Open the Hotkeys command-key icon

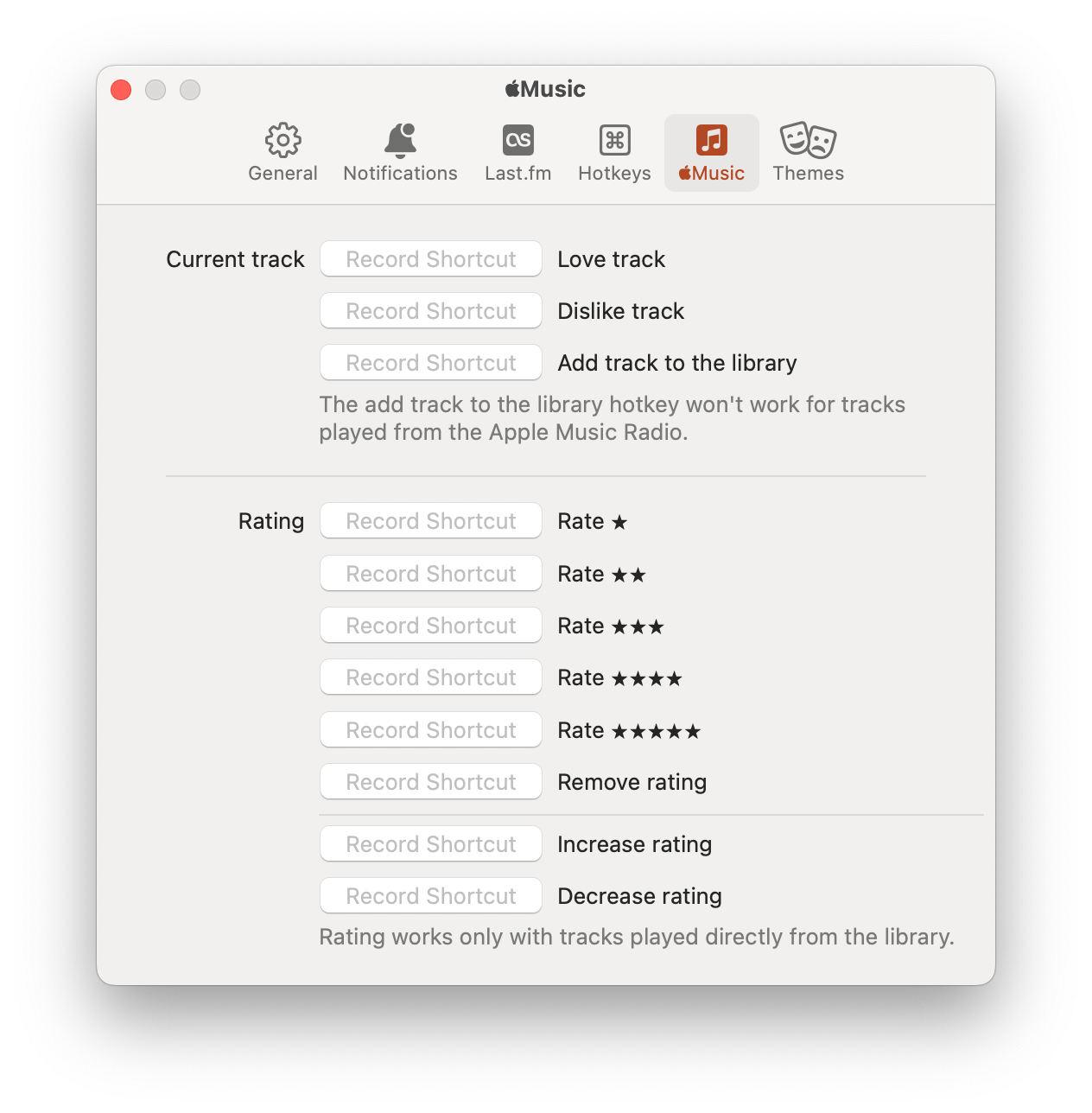click(x=615, y=140)
